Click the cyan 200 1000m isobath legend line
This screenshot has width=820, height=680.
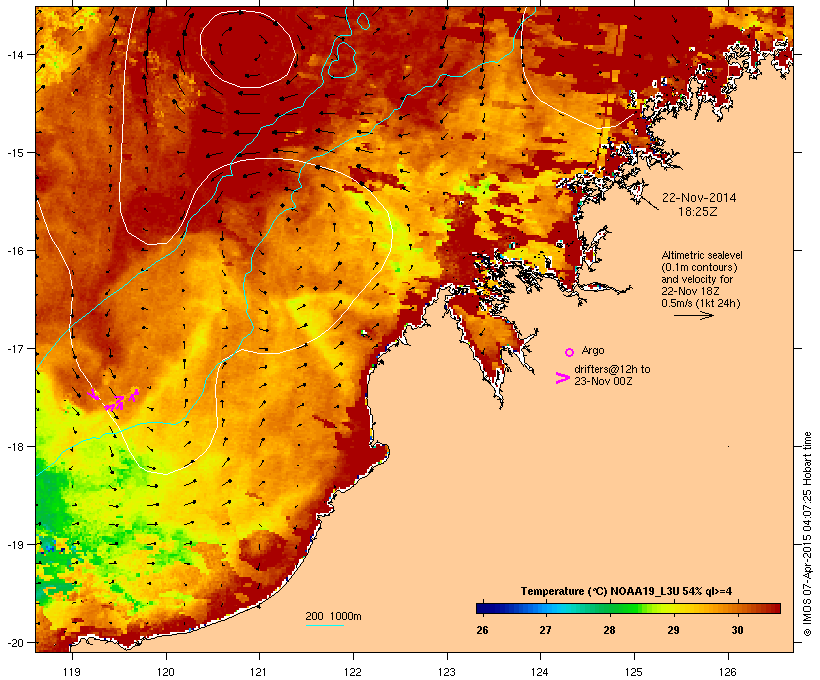click(x=324, y=625)
